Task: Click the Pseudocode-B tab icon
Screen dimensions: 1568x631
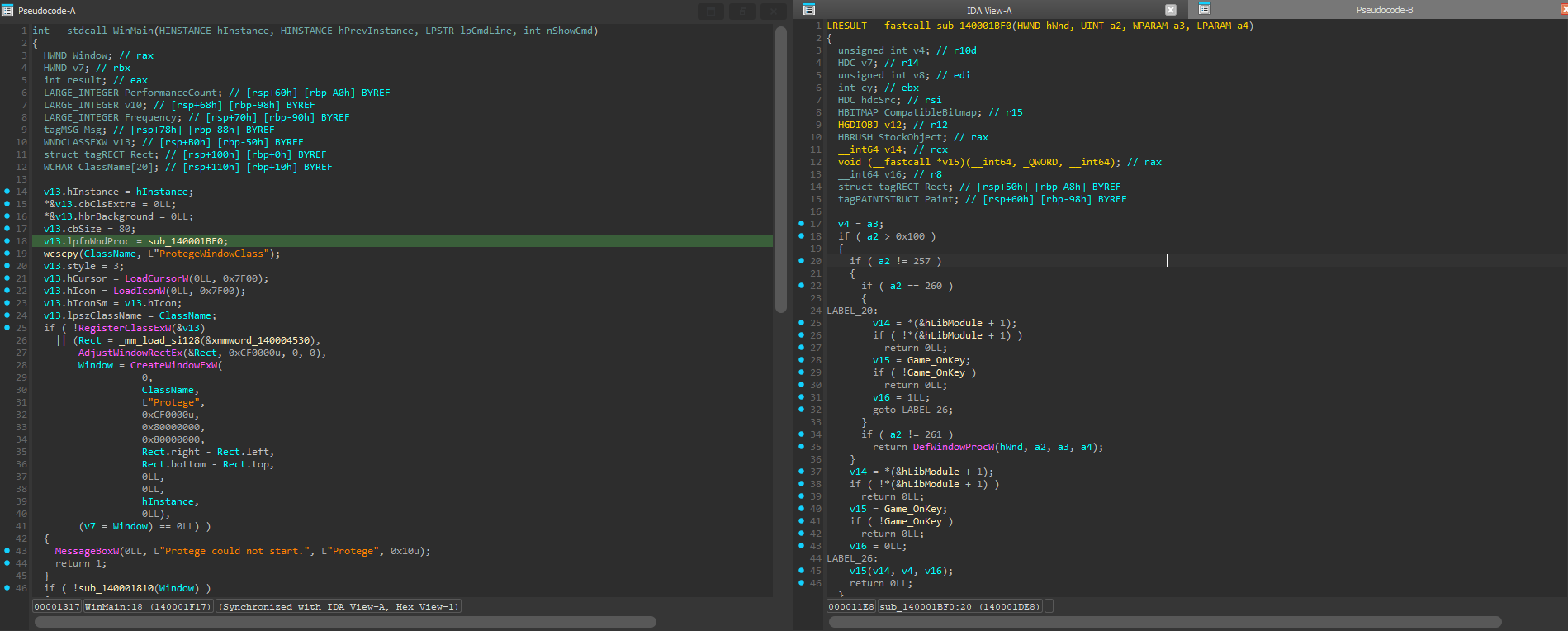Action: (x=1205, y=9)
